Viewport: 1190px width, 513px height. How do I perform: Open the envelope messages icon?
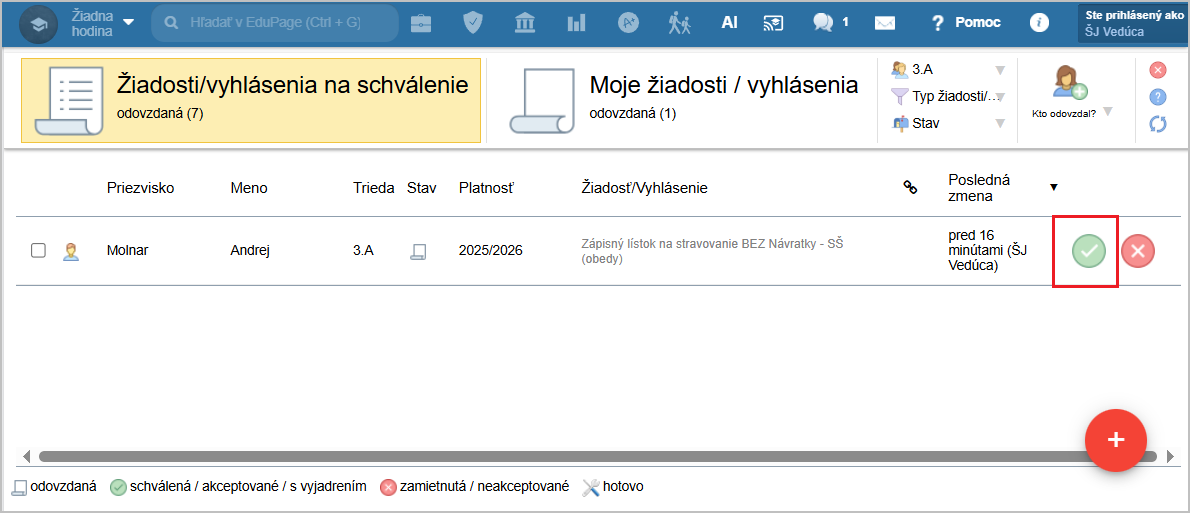(x=884, y=23)
